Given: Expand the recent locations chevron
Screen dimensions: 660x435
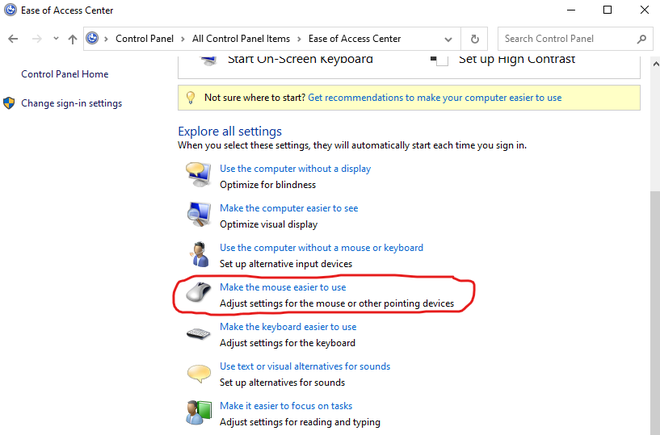Looking at the screenshot, I should click(x=56, y=39).
